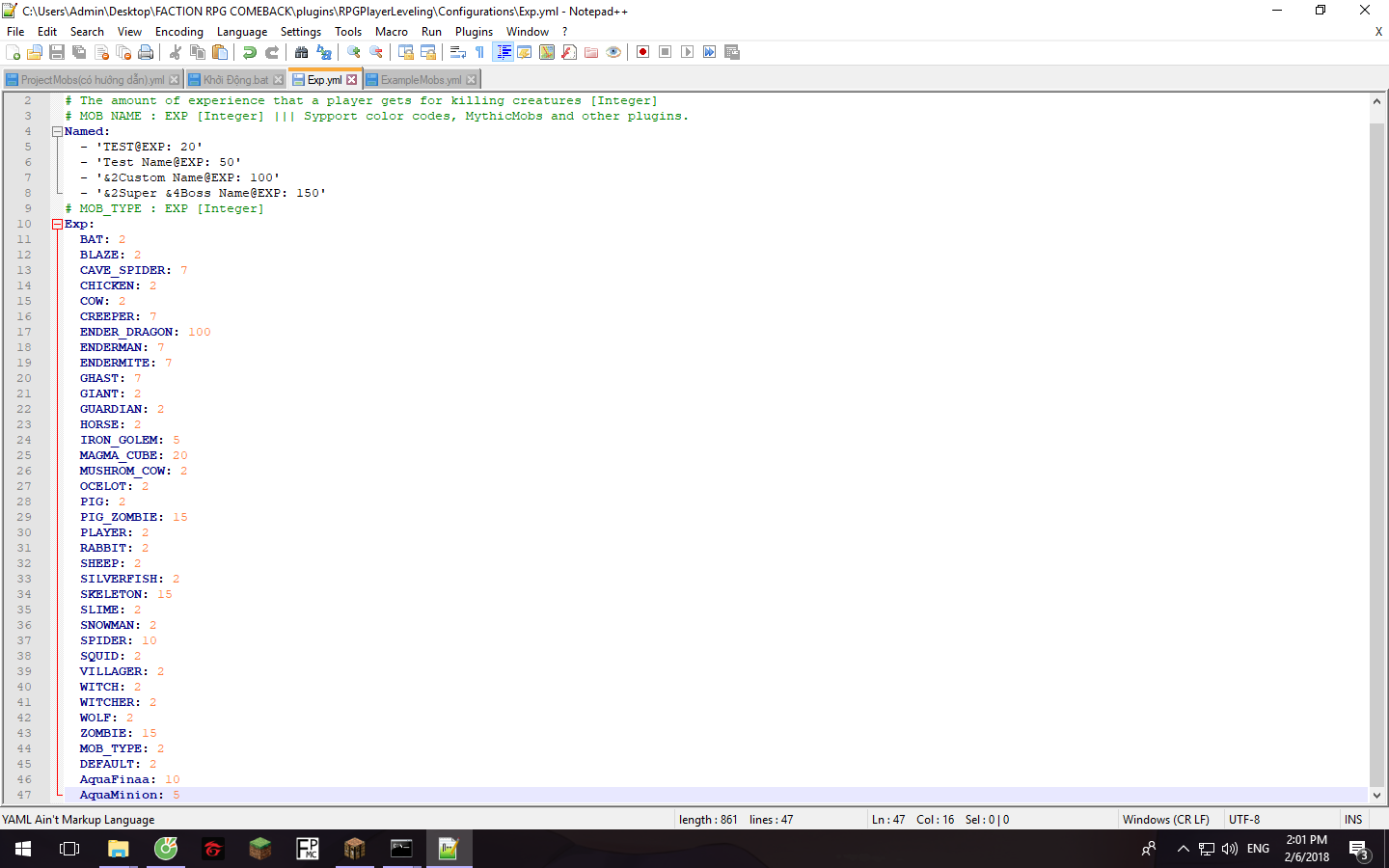Toggle show all characters pilcrow icon
Viewport: 1389px width, 868px height.
point(480,52)
